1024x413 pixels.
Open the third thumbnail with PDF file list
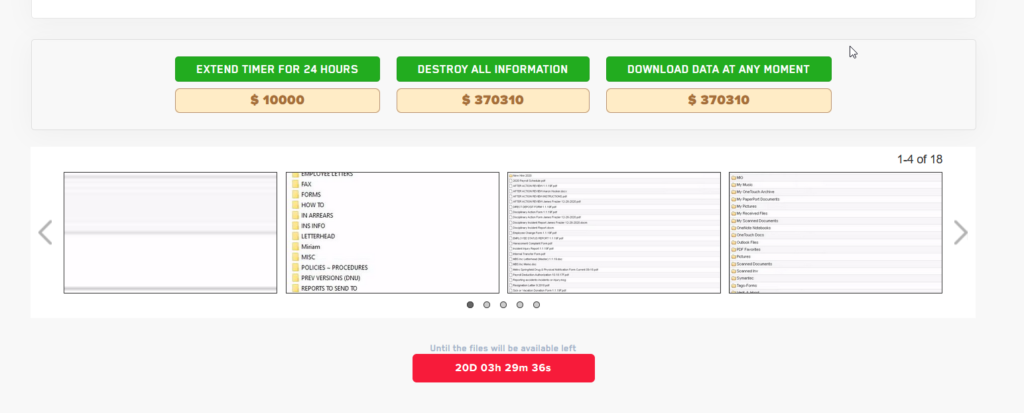[614, 233]
